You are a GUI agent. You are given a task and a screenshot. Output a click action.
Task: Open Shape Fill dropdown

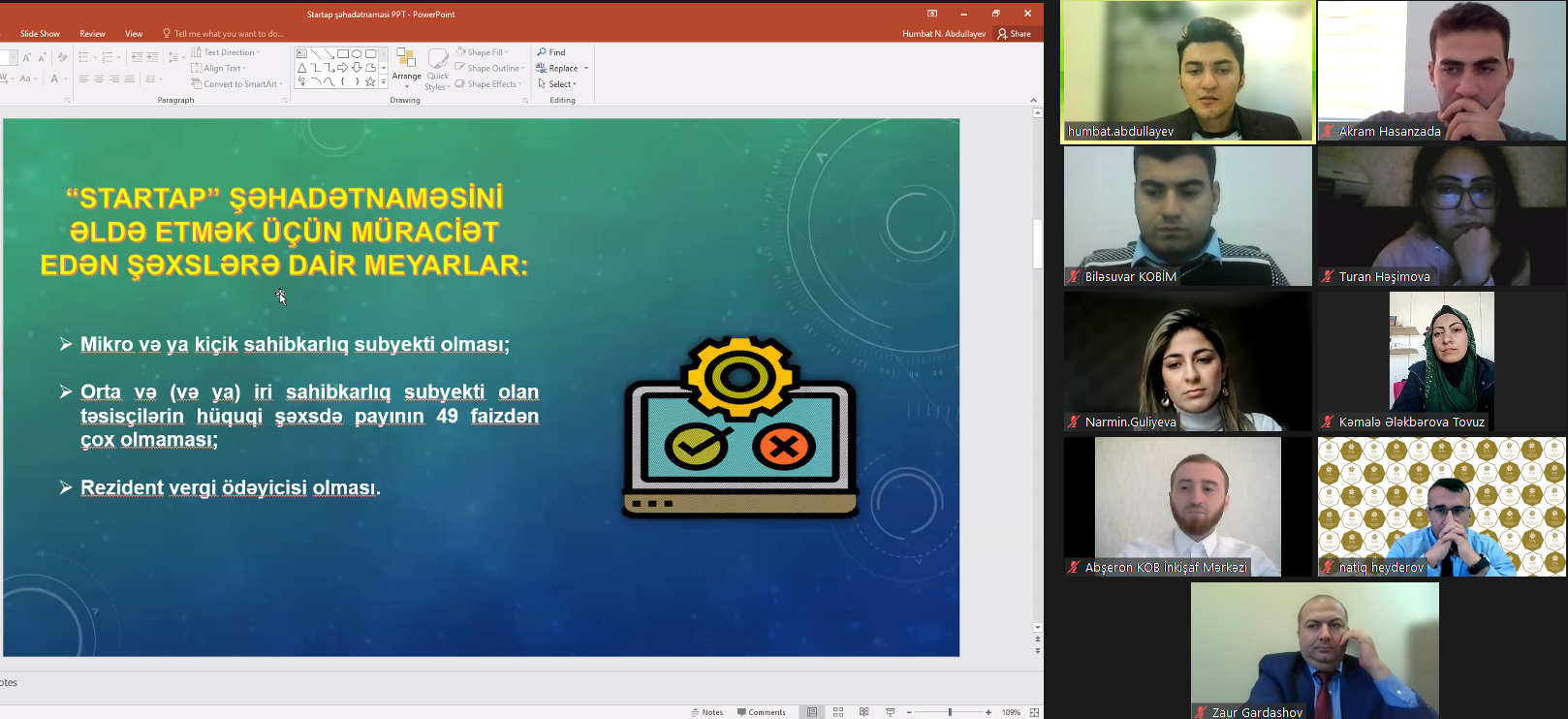484,52
